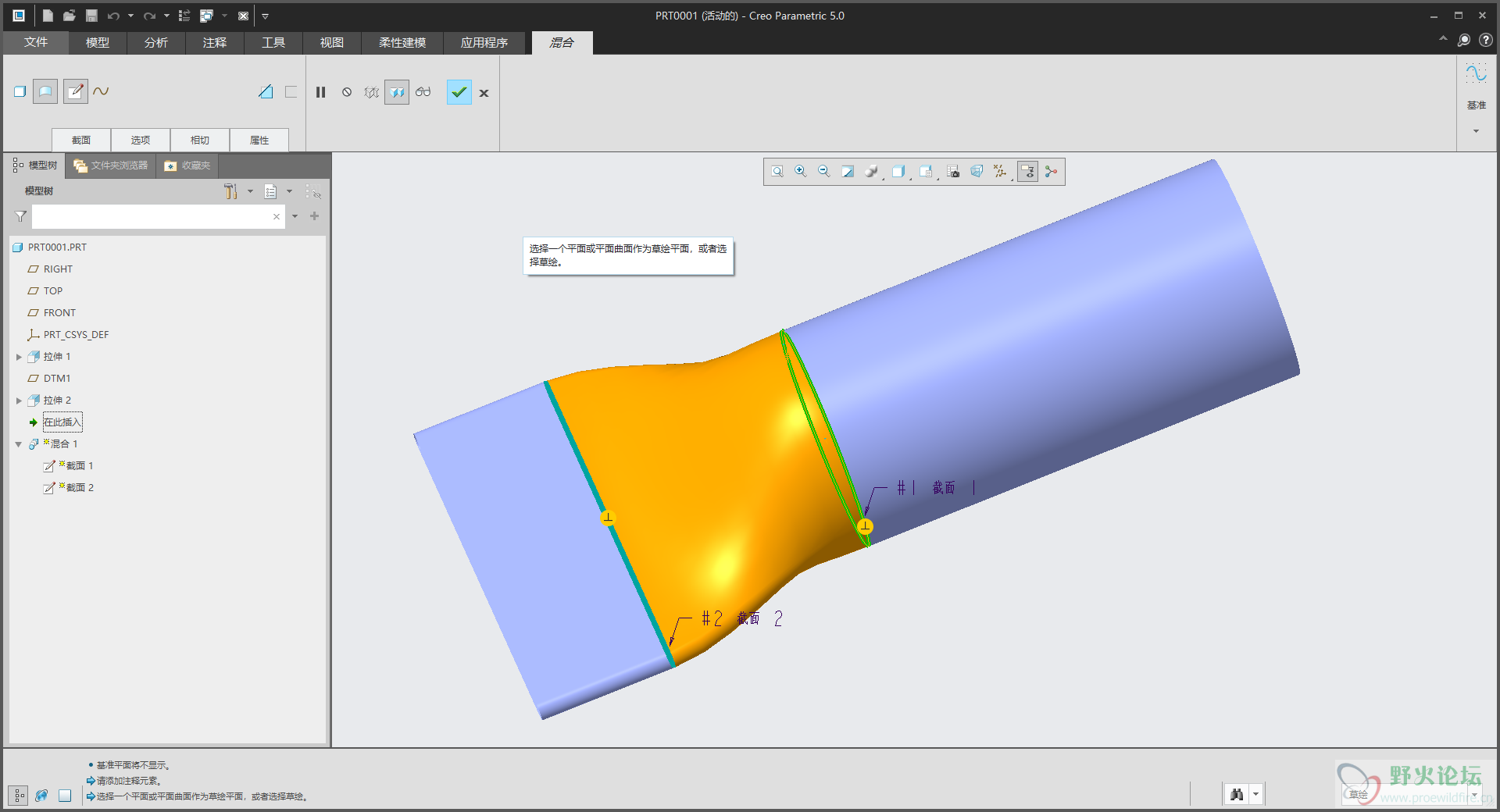1500x812 pixels.
Task: Open the 基准 datum dropdown
Action: [1476, 131]
